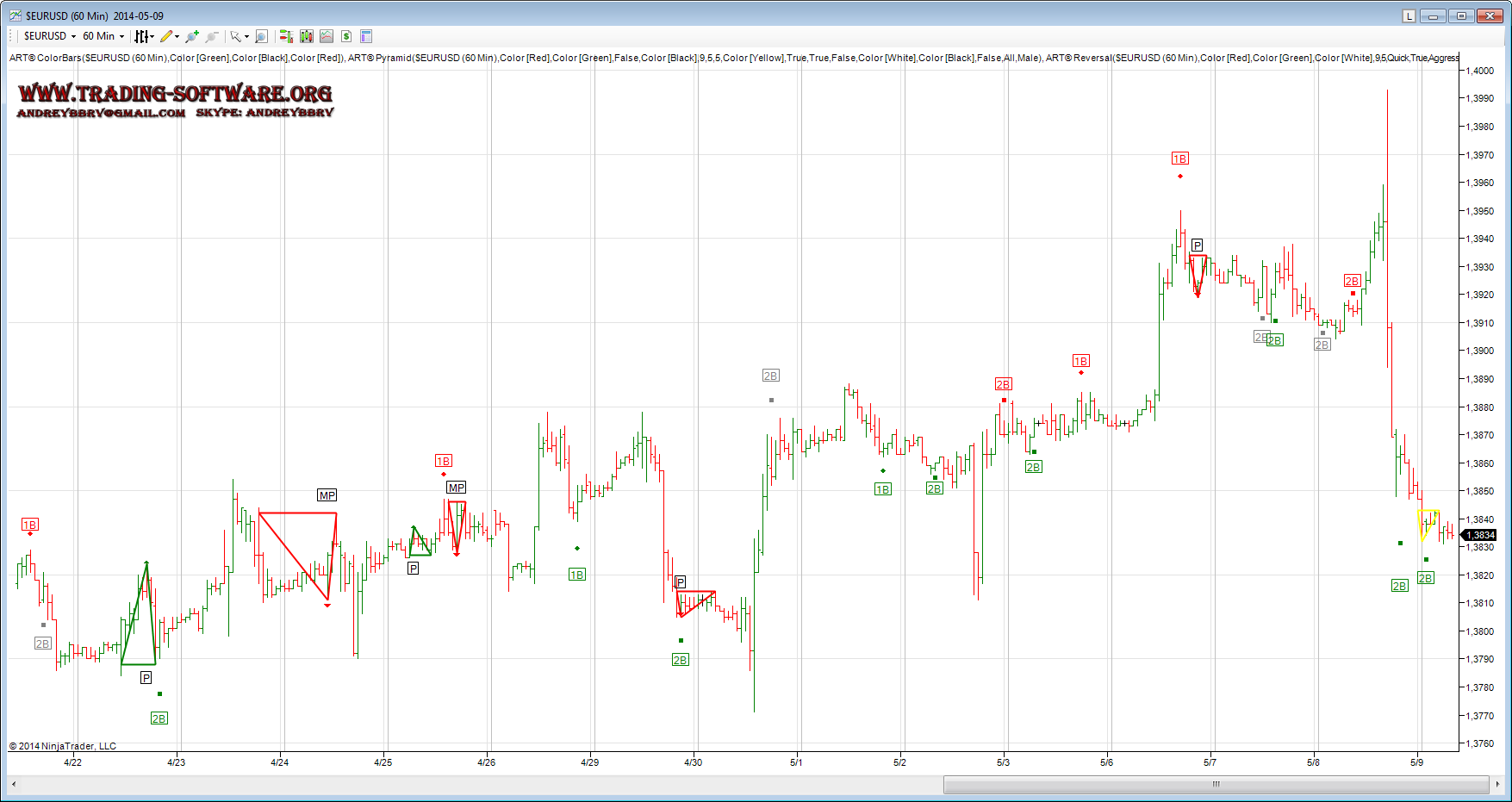Click the right scroll arrow
Viewport: 1512px width, 802px height.
click(x=1498, y=784)
